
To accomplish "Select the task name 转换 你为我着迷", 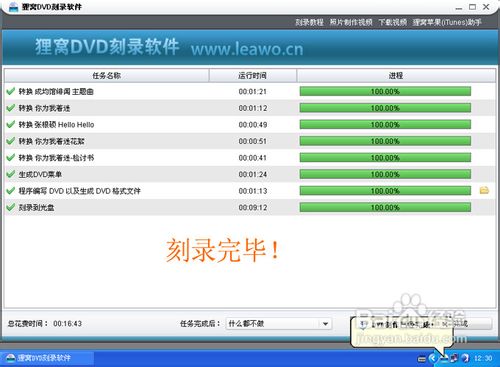I will [x=44, y=108].
